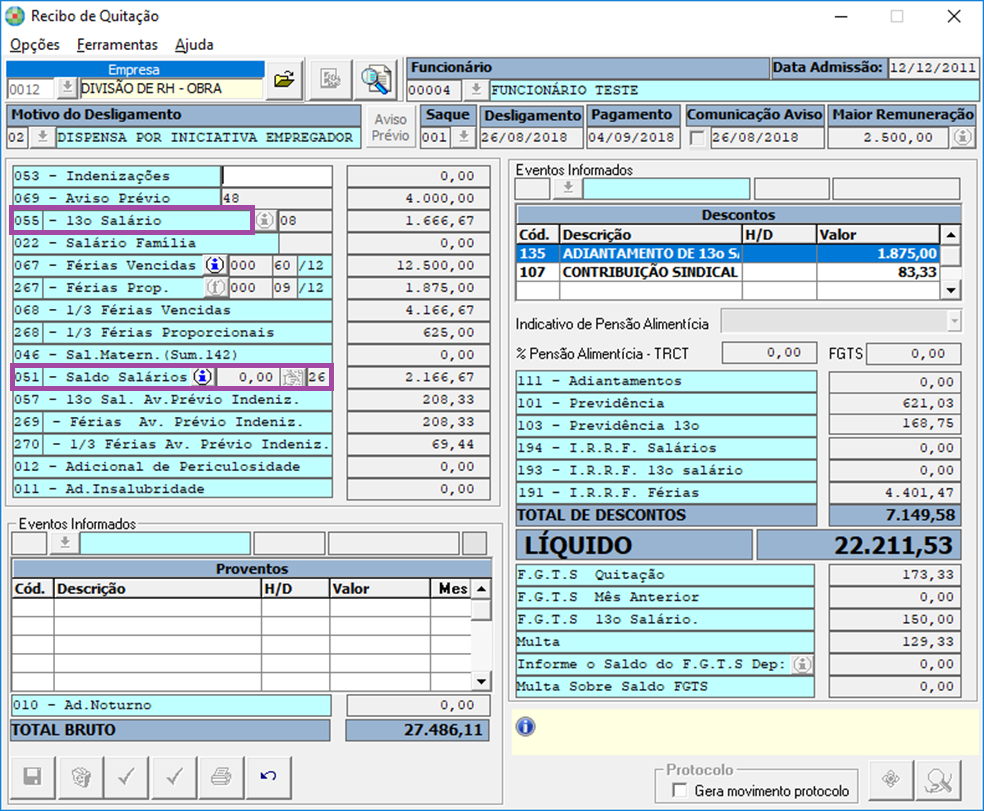
Task: Click info icon on Saldo Salários row
Action: click(202, 377)
